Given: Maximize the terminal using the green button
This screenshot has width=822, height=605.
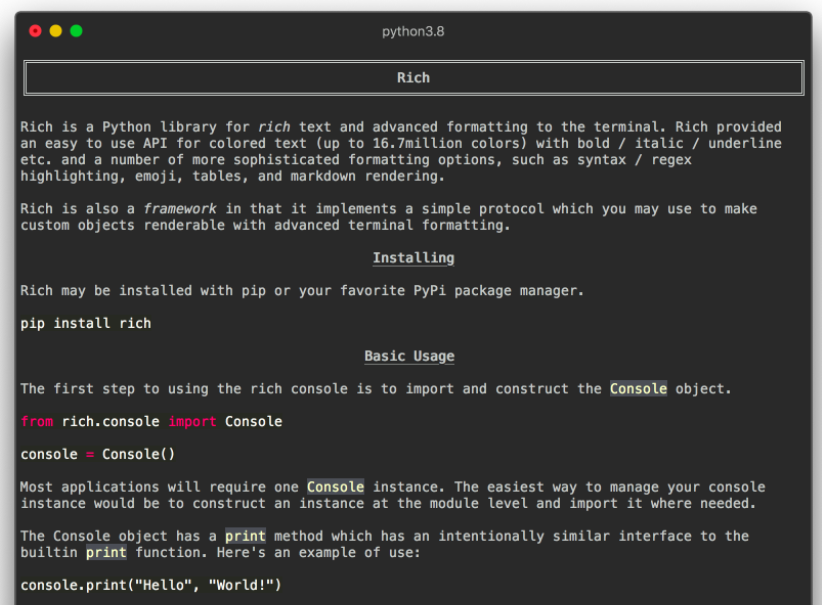Looking at the screenshot, I should [x=76, y=31].
